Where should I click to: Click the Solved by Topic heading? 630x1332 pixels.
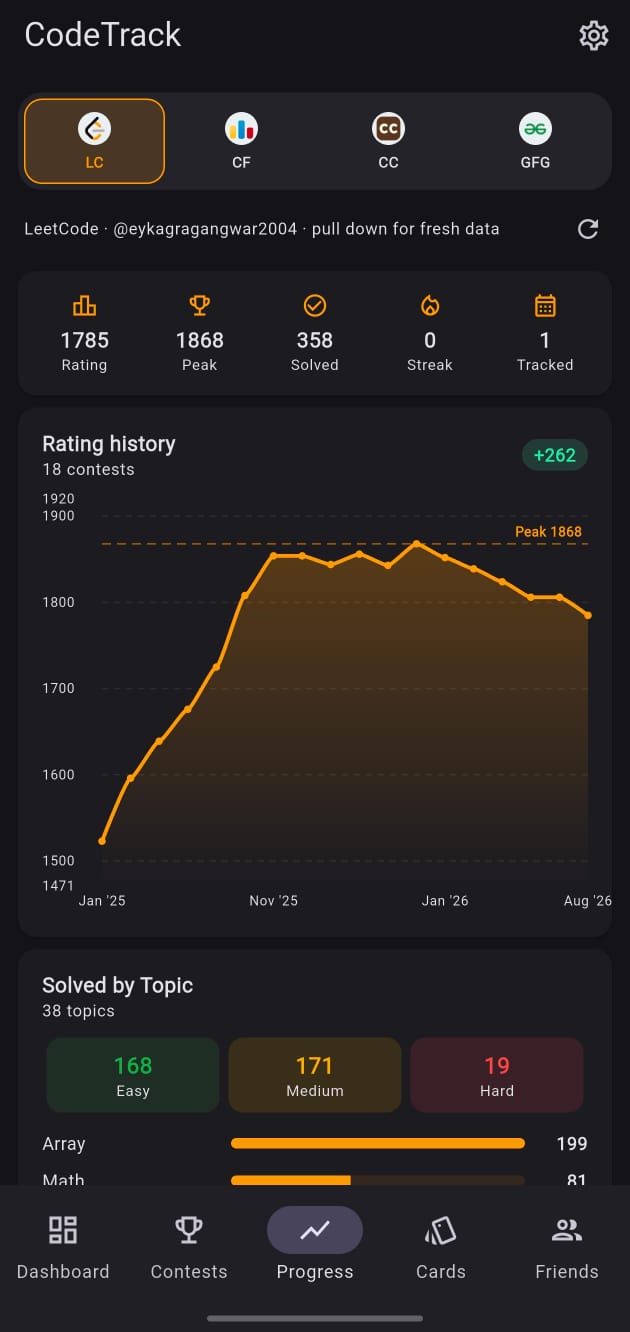117,985
